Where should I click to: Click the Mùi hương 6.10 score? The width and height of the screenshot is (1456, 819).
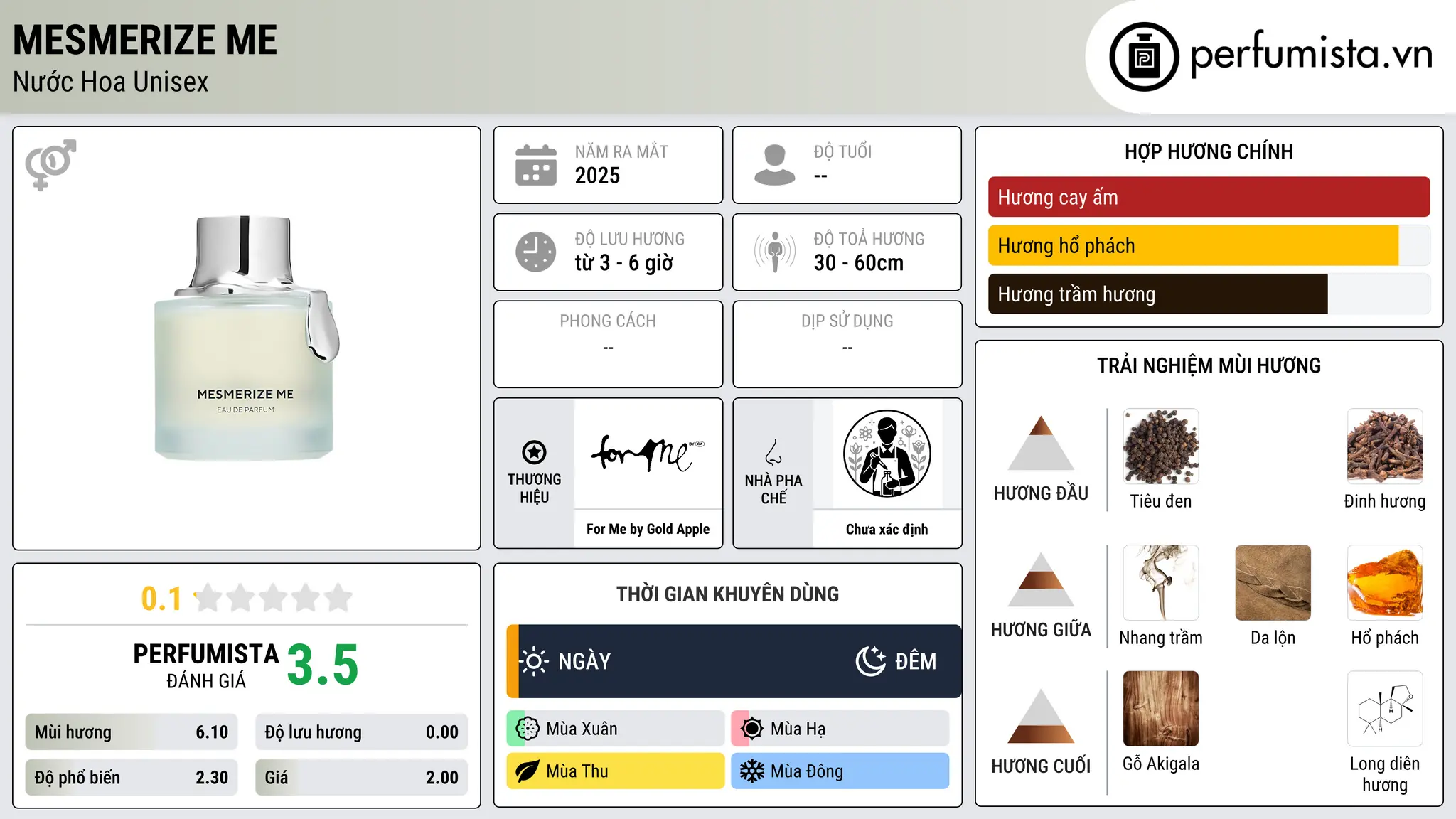[x=131, y=732]
